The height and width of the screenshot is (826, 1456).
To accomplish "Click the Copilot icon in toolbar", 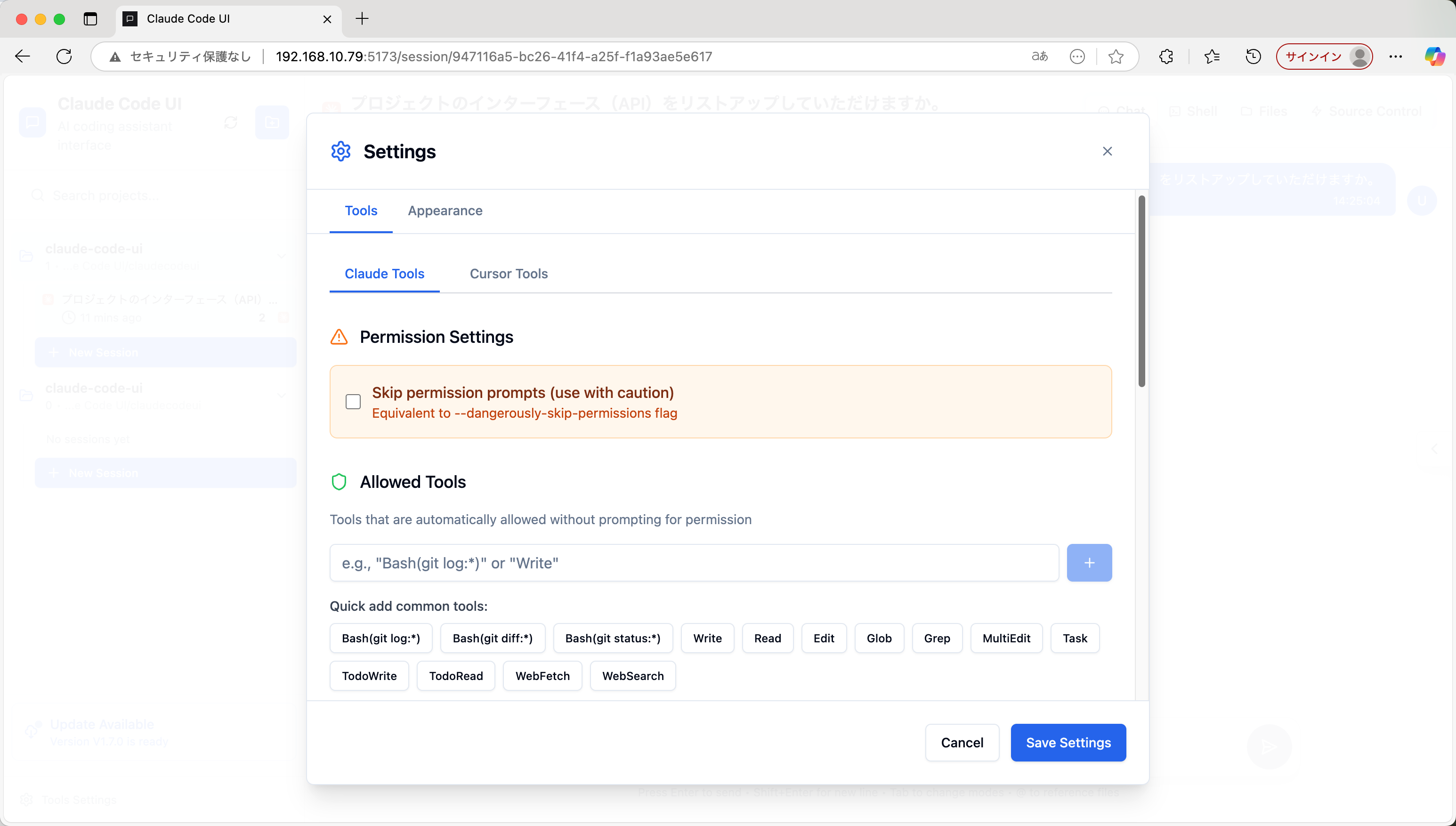I will click(x=1434, y=56).
